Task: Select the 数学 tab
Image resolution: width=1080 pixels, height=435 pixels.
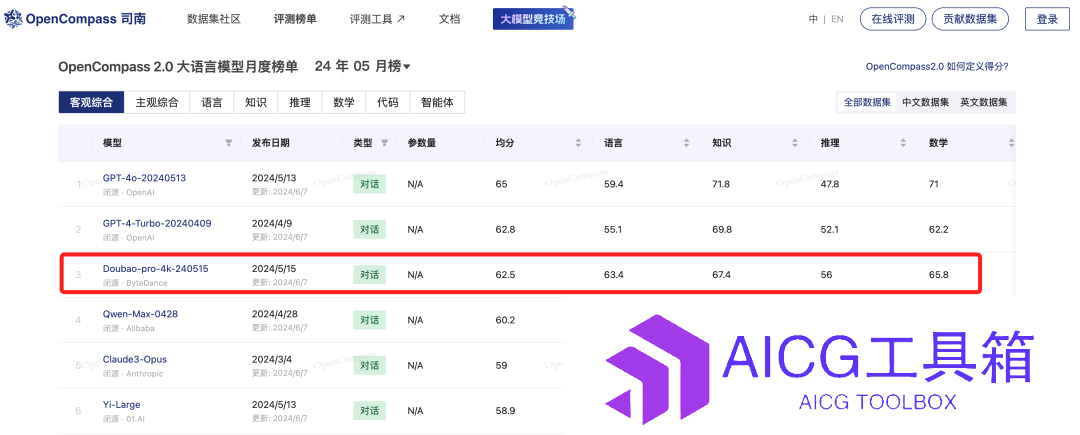Action: click(x=344, y=103)
